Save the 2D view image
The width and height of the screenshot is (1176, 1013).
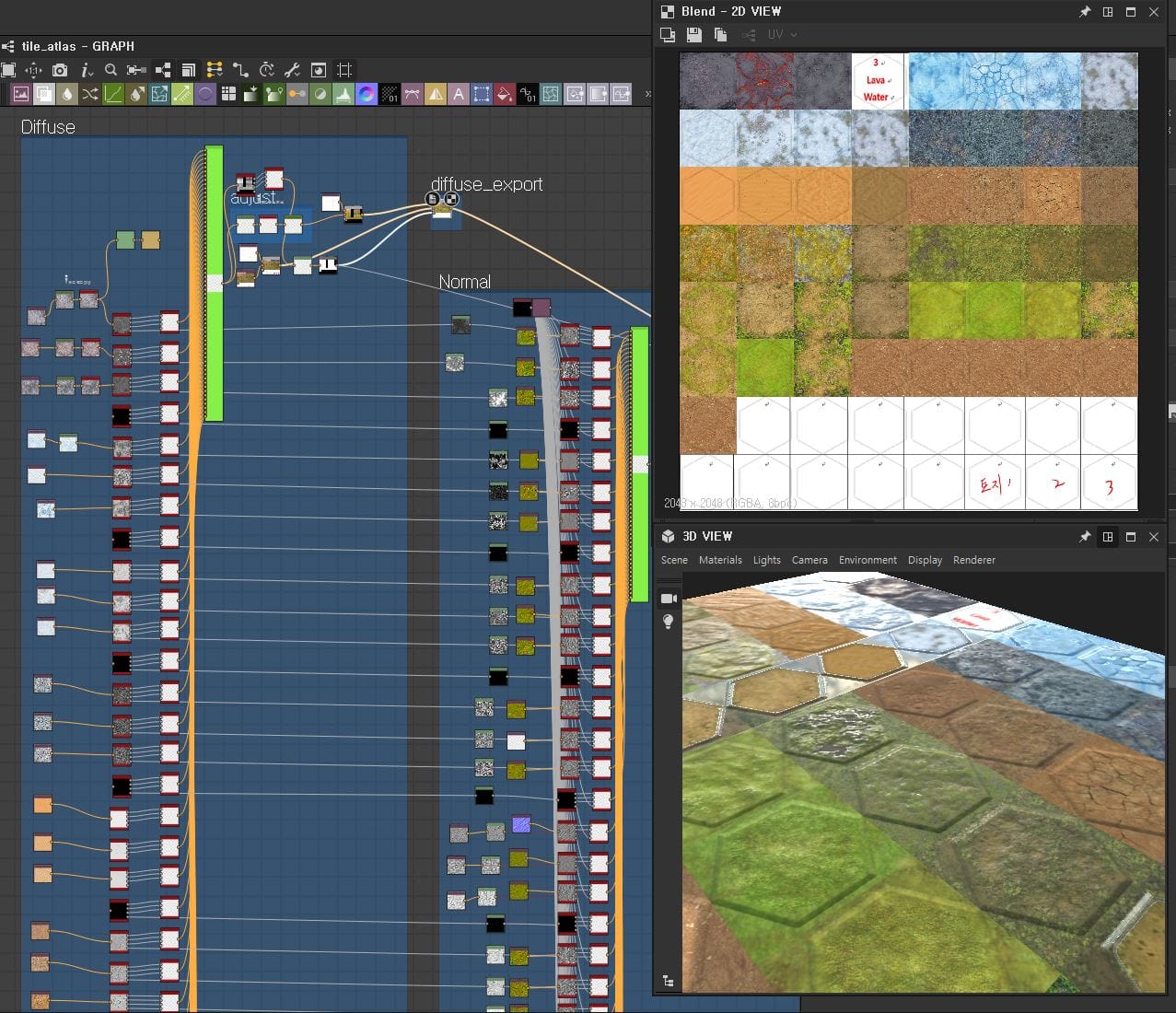tap(694, 35)
